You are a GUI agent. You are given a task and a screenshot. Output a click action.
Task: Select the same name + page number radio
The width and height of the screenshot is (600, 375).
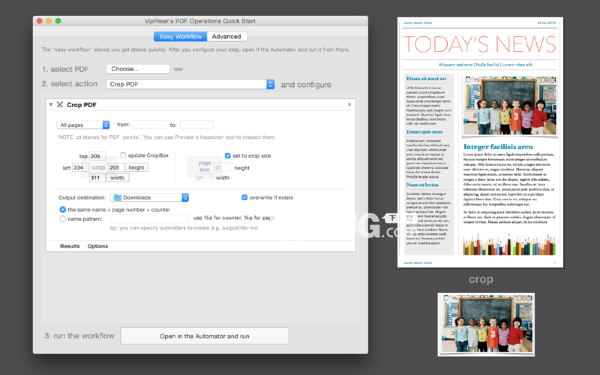[62, 210]
